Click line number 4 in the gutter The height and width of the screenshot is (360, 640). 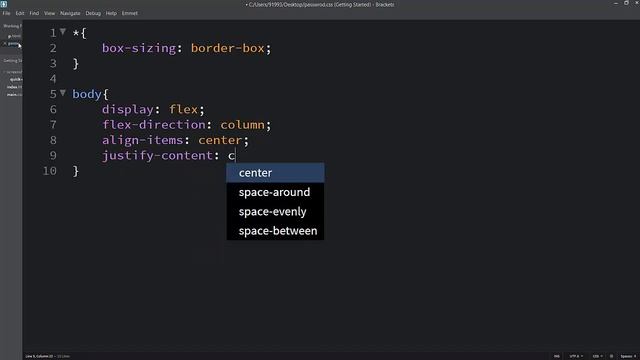click(53, 79)
